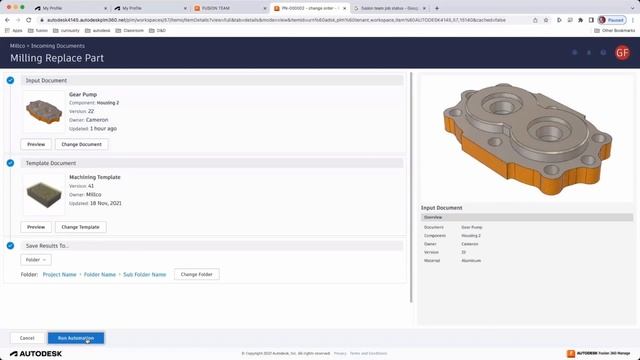Click the Save Results To section header

[x=212, y=245]
